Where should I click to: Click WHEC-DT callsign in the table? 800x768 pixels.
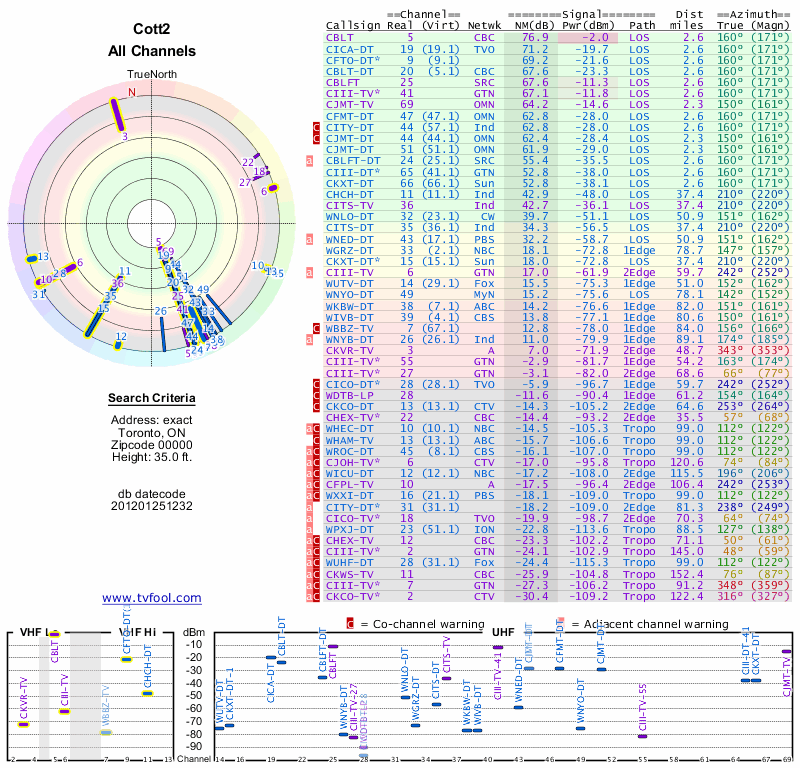pyautogui.click(x=350, y=429)
